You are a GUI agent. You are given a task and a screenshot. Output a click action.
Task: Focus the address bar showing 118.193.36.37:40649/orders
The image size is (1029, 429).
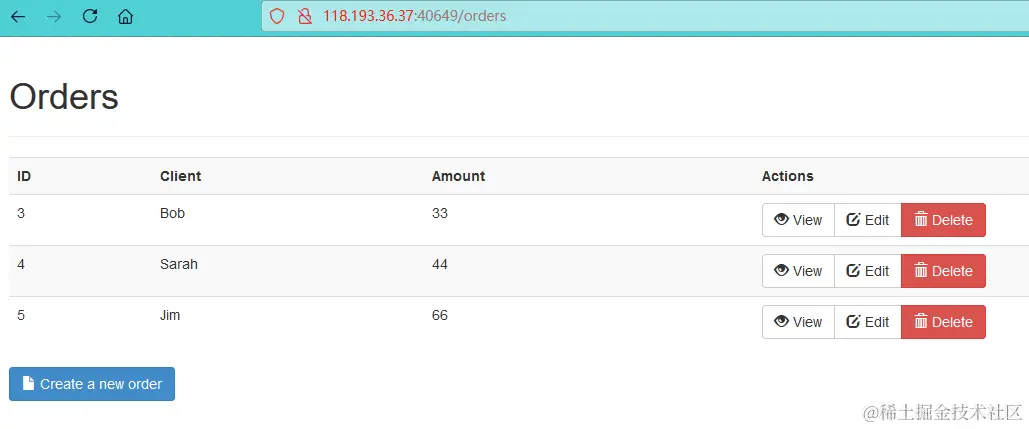click(x=645, y=16)
